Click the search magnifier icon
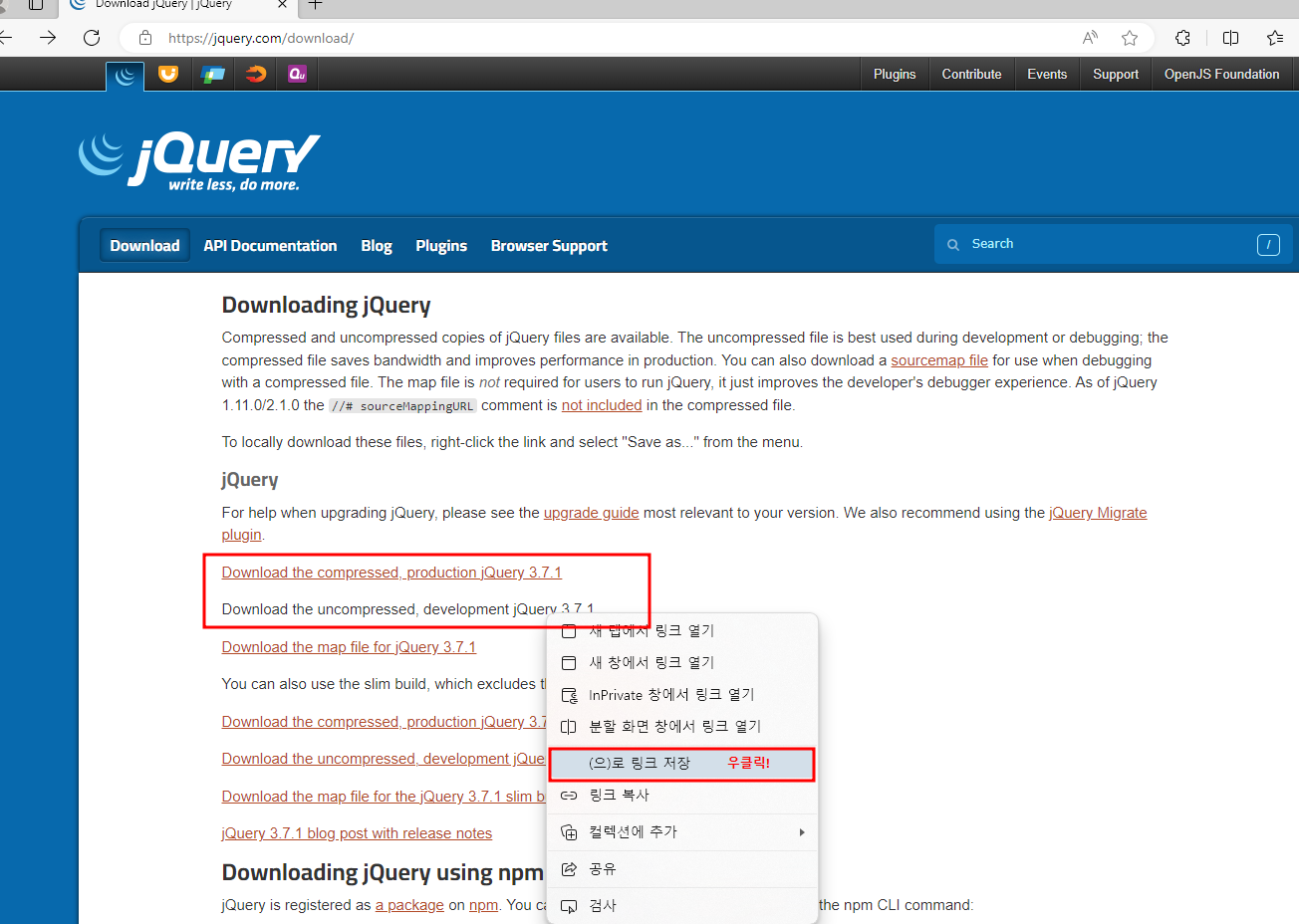The height and width of the screenshot is (924, 1299). 953,244
